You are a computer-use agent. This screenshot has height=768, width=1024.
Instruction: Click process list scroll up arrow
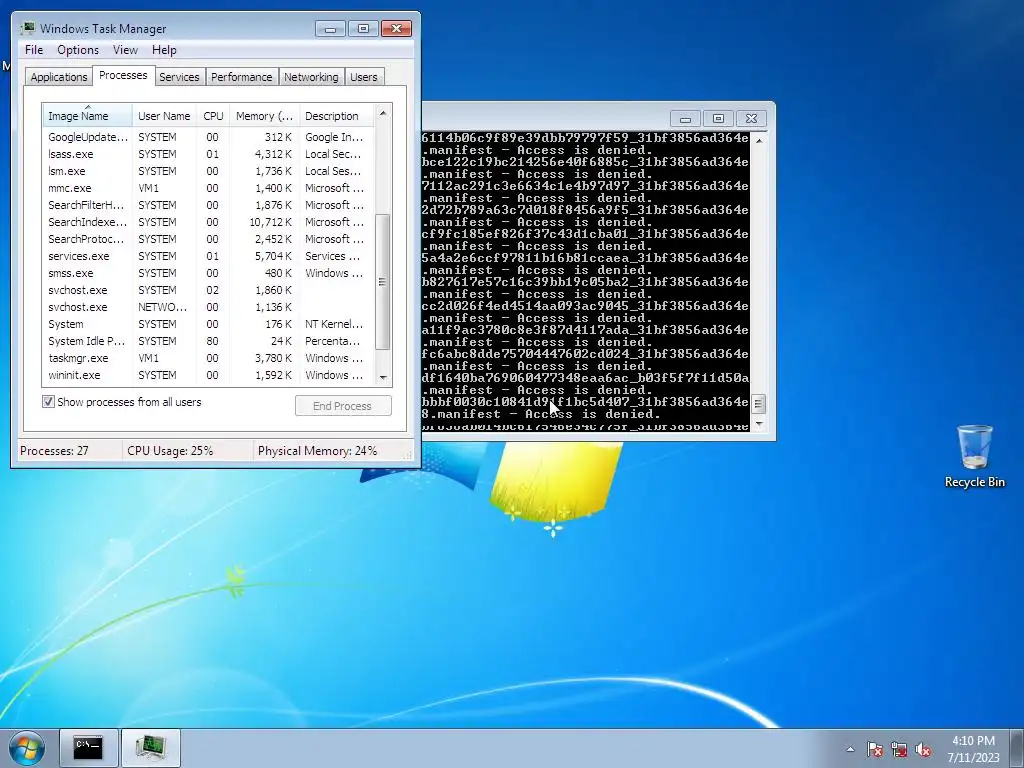(x=383, y=113)
